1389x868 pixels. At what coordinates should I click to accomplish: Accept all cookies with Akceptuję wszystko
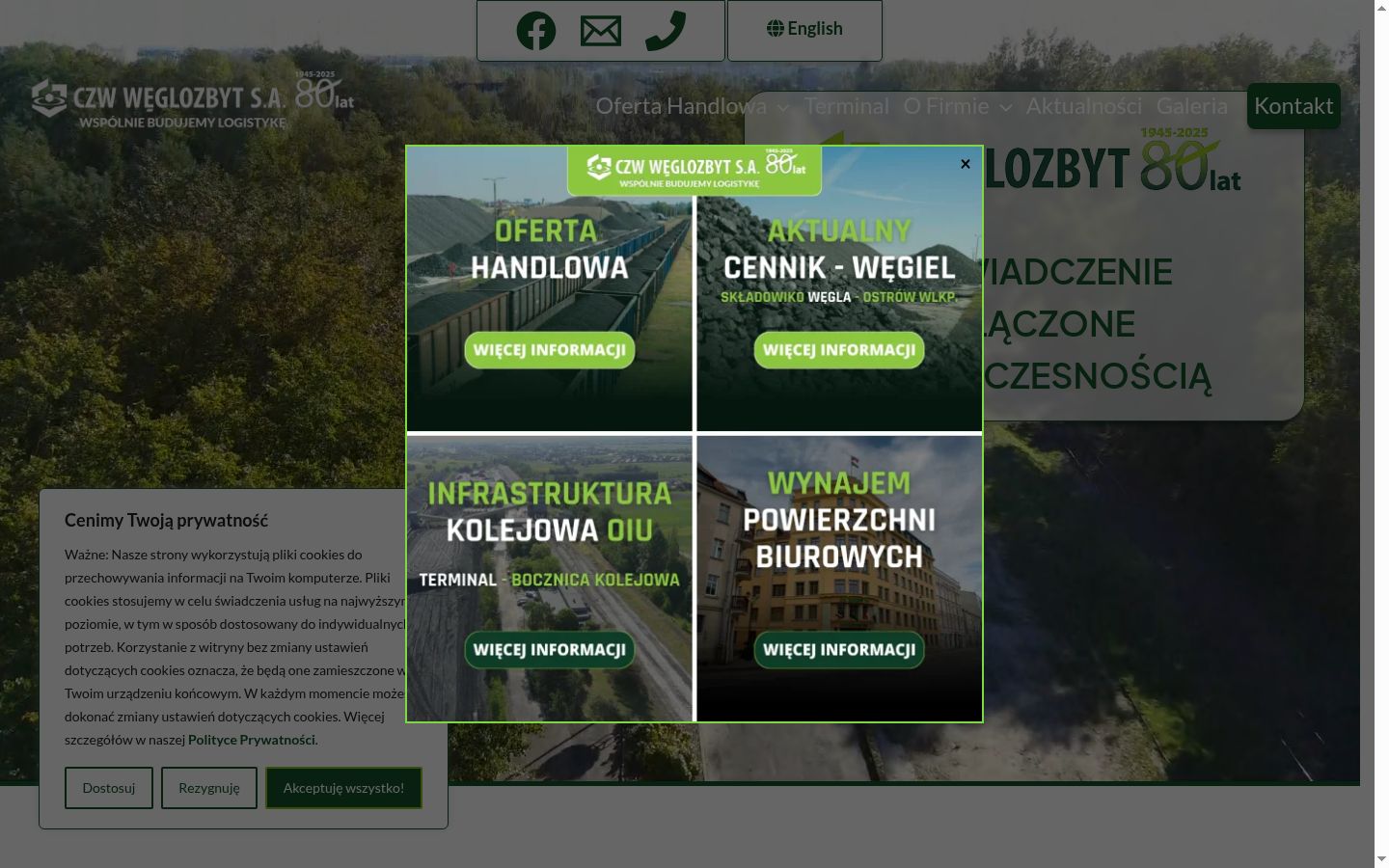pyautogui.click(x=343, y=788)
